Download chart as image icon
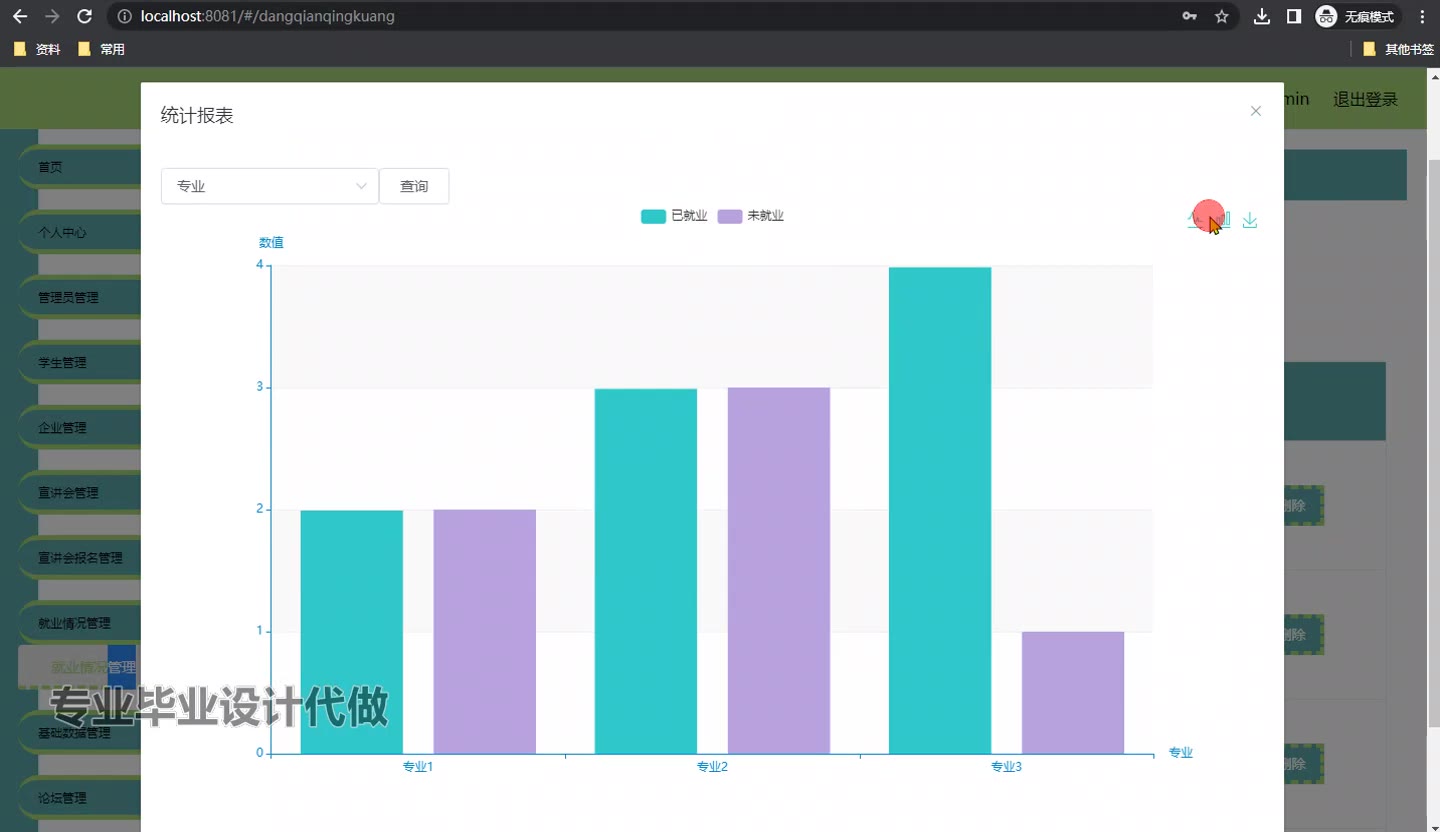 (1250, 220)
